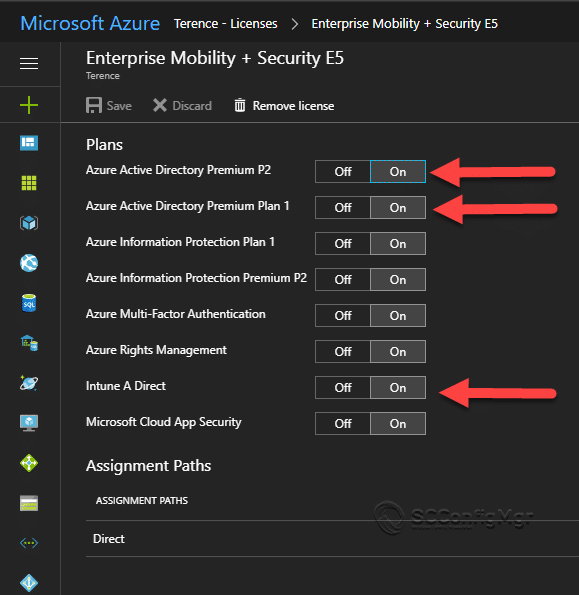
Task: Turn on Intune A Direct
Action: tap(398, 387)
